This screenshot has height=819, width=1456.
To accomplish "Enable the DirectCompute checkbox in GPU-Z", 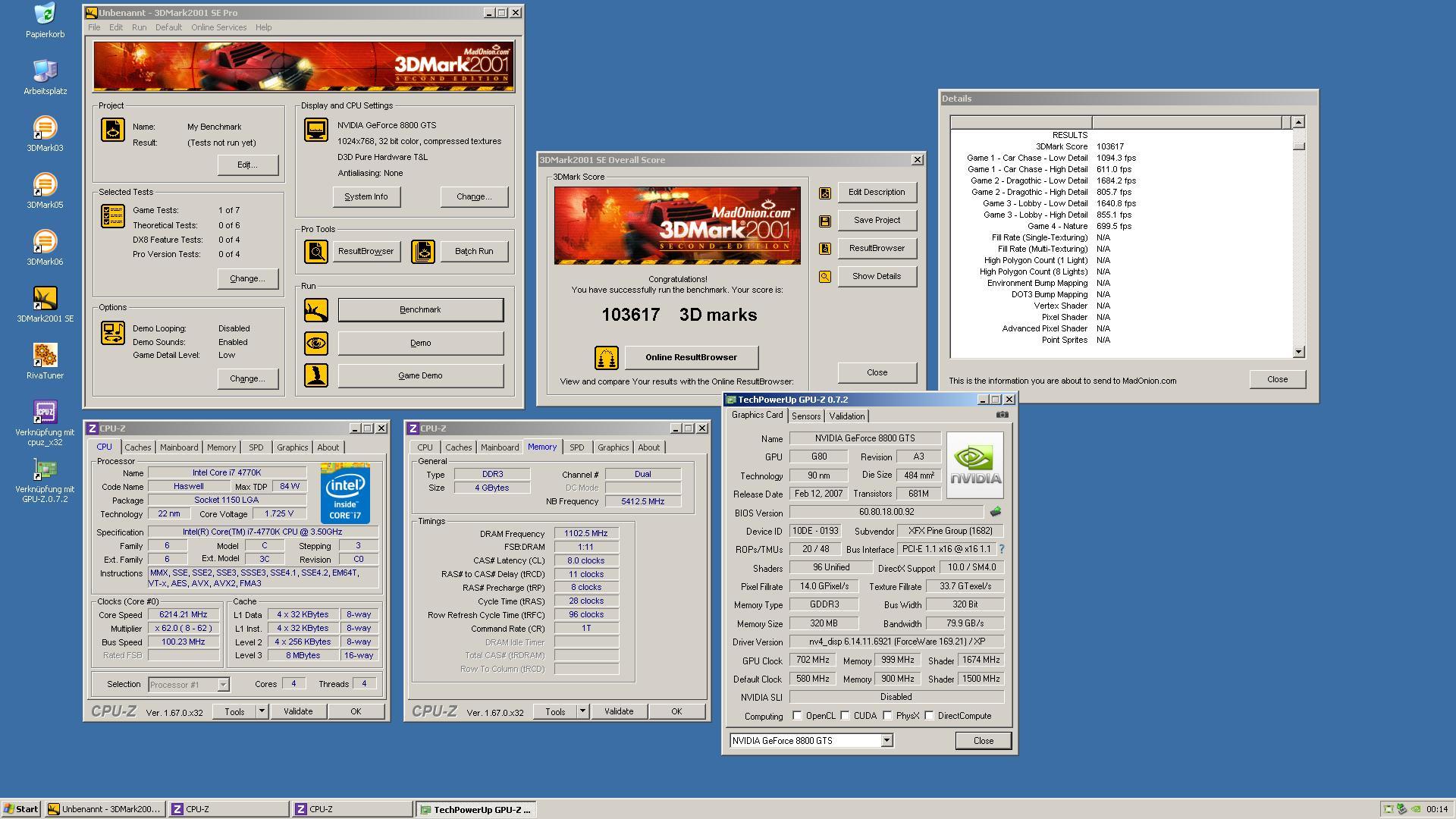I will 929,715.
